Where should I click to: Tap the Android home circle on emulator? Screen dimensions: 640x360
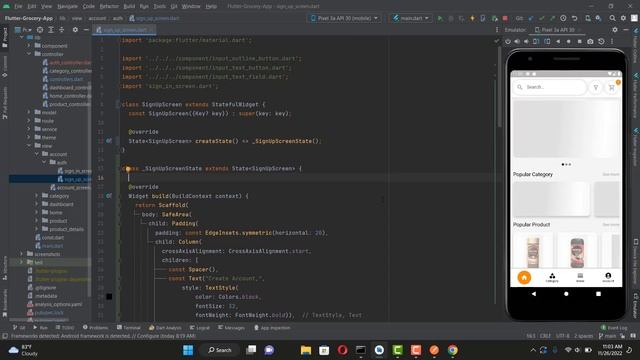click(566, 293)
